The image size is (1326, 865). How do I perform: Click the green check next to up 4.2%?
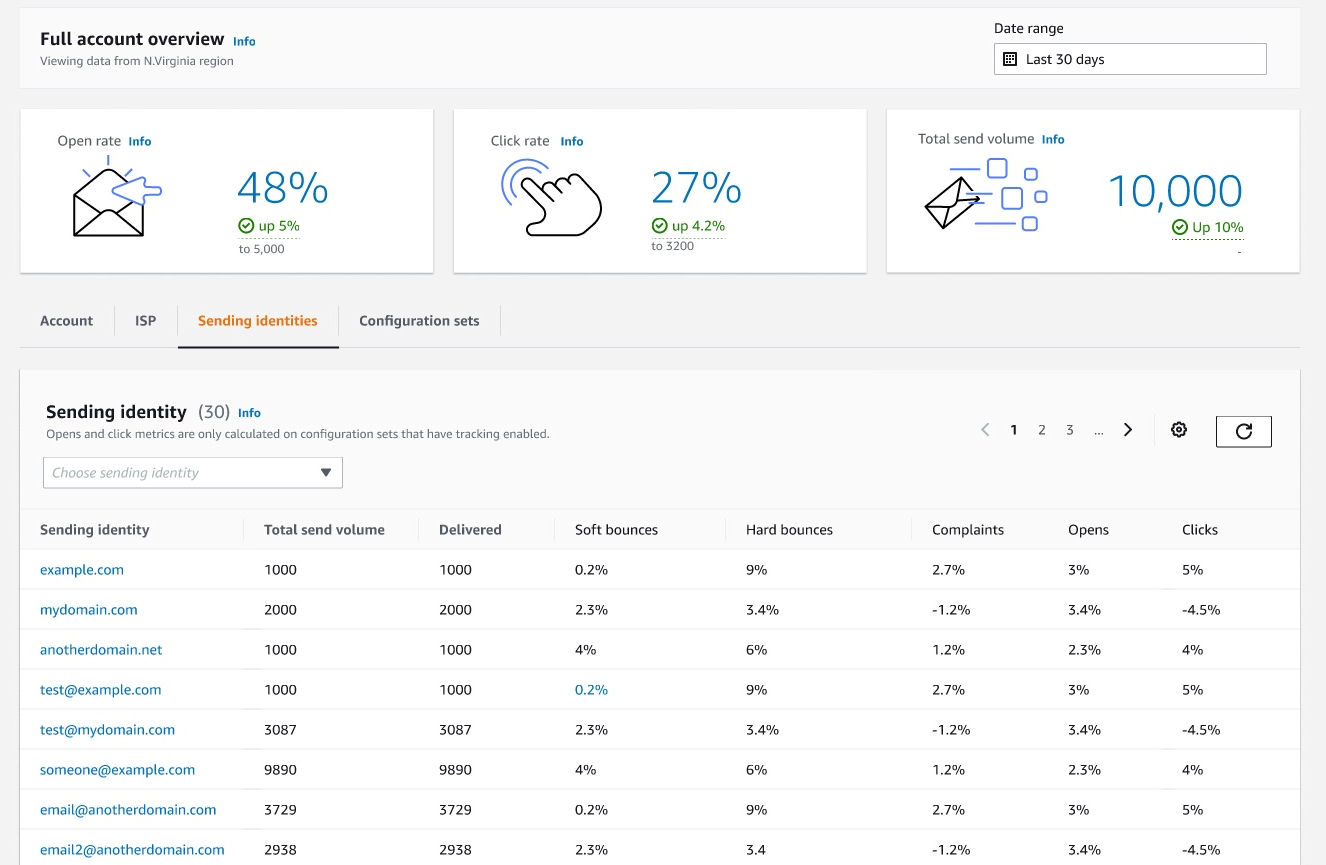[x=659, y=226]
